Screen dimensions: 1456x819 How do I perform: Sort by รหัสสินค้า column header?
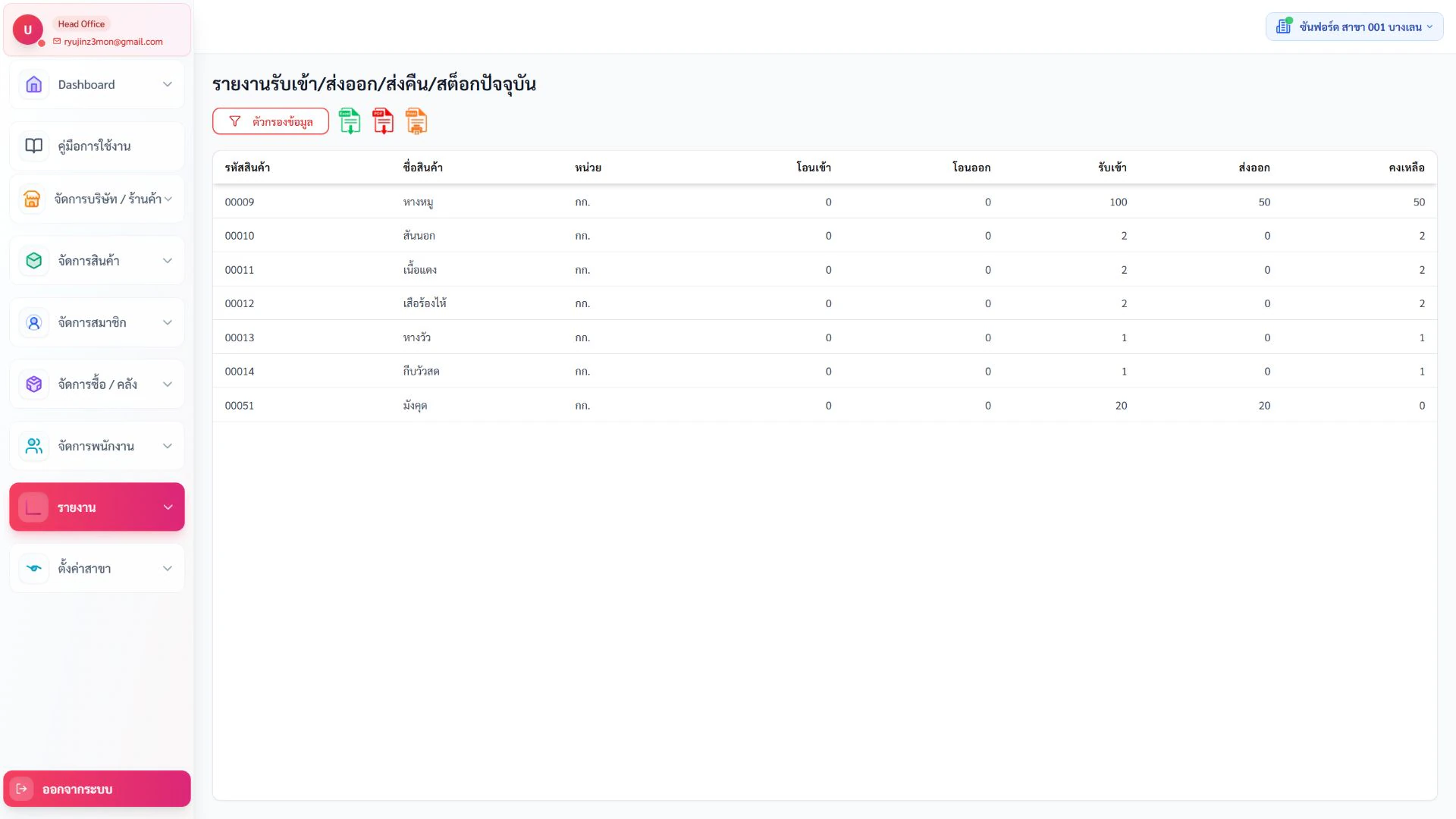pyautogui.click(x=247, y=168)
